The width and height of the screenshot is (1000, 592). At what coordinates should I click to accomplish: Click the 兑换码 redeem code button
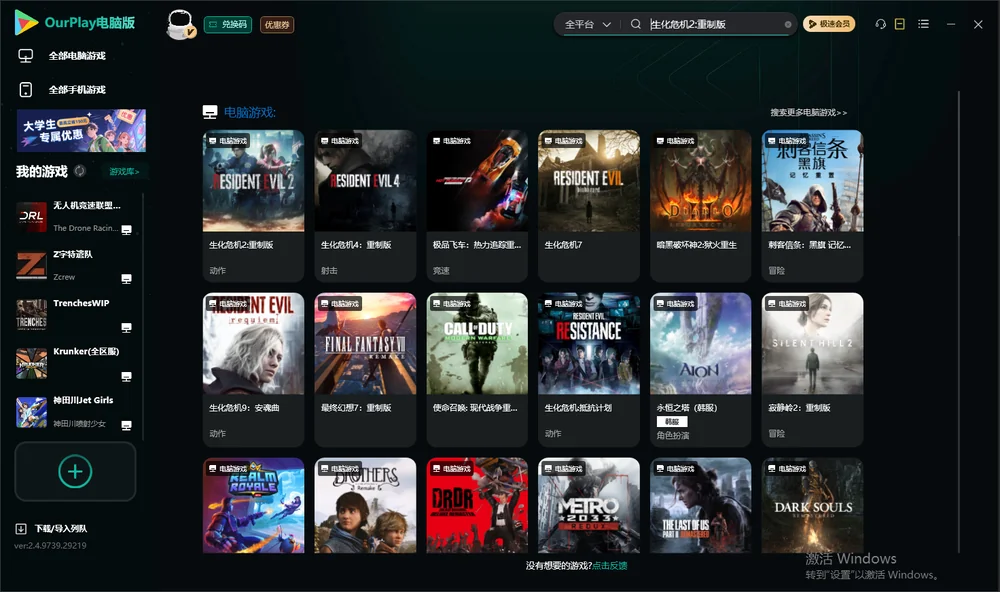pos(228,24)
